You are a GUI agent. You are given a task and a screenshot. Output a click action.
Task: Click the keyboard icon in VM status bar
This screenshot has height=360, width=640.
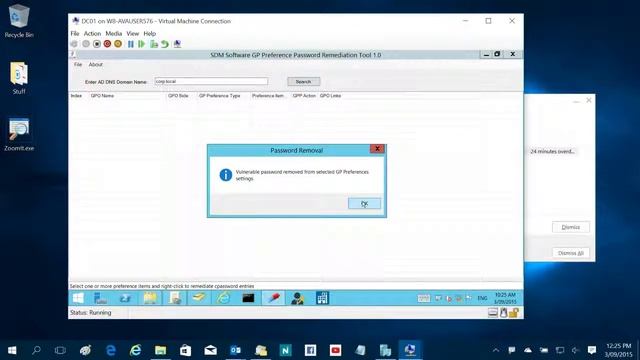coord(493,313)
